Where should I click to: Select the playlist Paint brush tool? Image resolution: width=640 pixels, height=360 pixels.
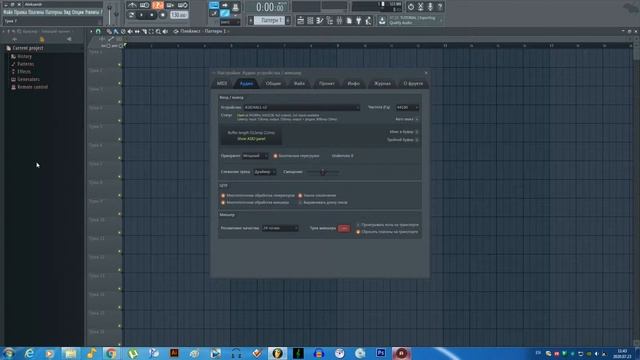click(x=116, y=31)
